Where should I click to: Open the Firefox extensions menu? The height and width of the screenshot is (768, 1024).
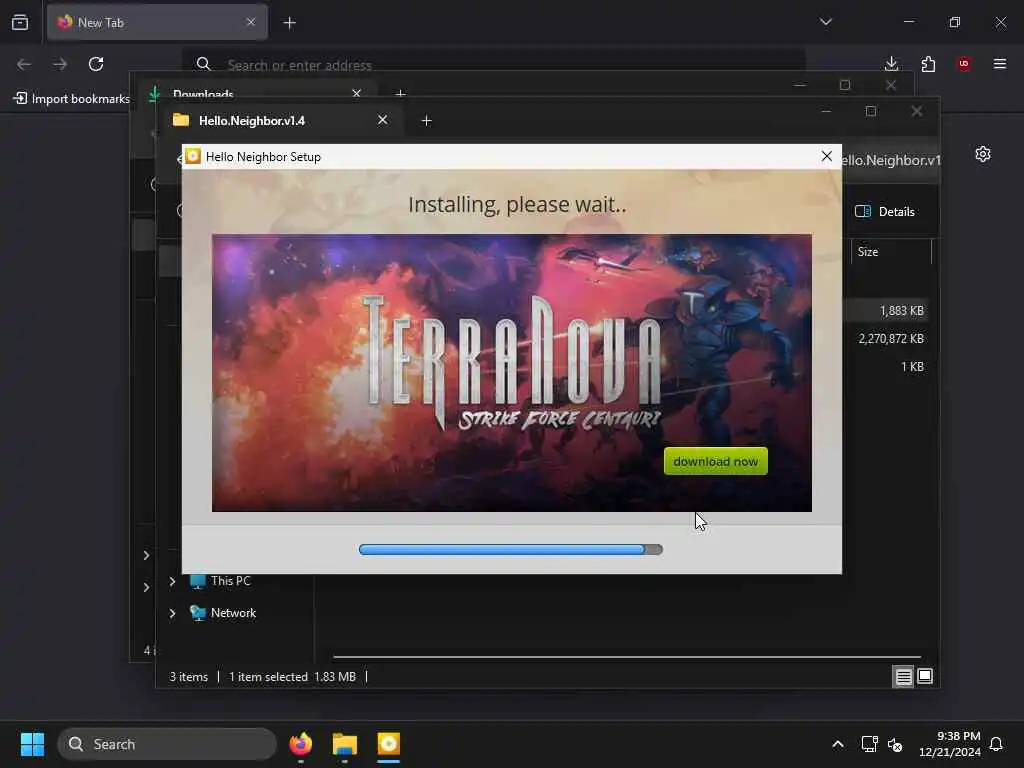coord(928,64)
